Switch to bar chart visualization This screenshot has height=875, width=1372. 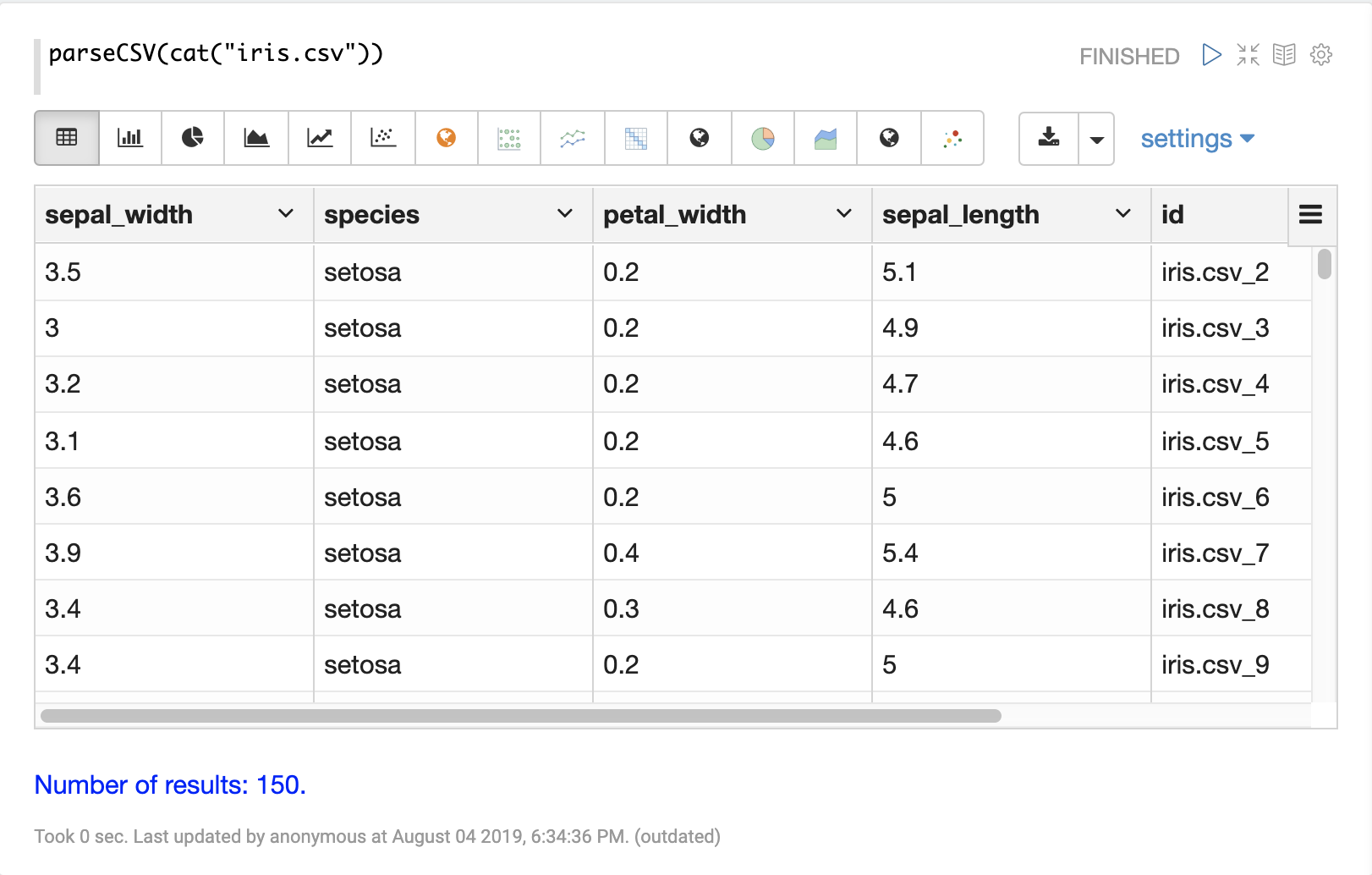coord(129,138)
